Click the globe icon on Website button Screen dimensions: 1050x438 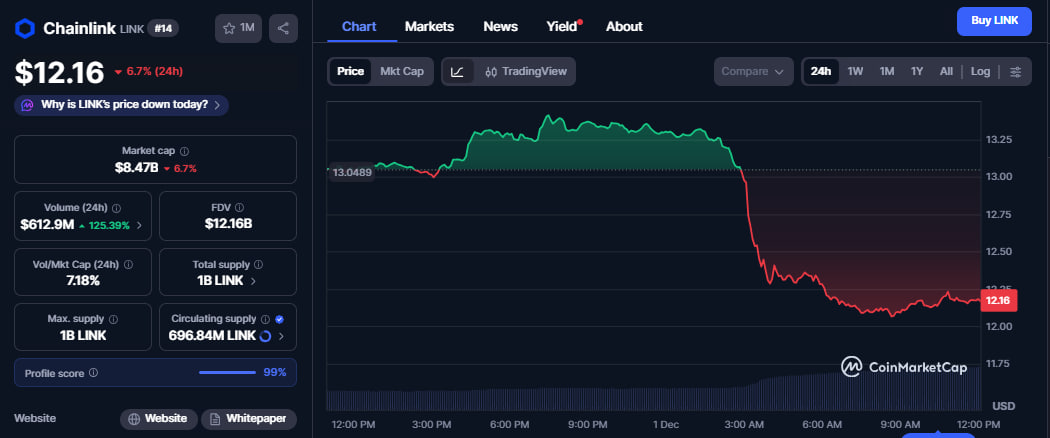click(134, 419)
